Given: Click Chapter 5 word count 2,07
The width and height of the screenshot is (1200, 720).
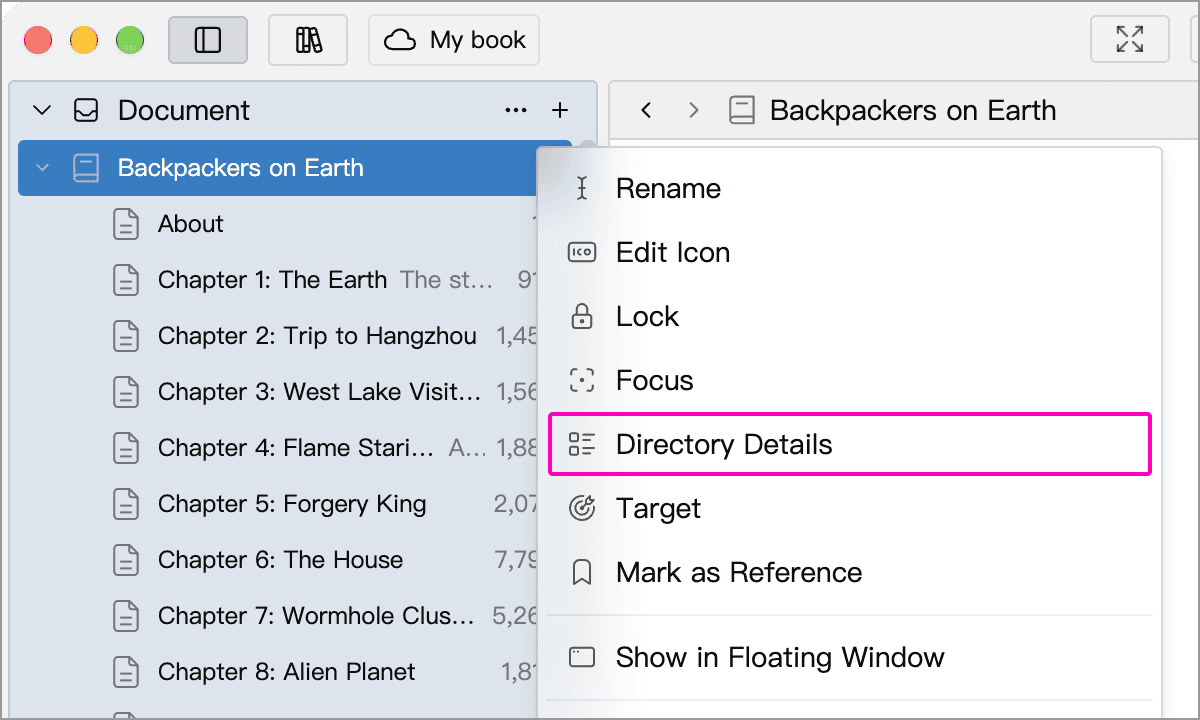Looking at the screenshot, I should click(517, 504).
